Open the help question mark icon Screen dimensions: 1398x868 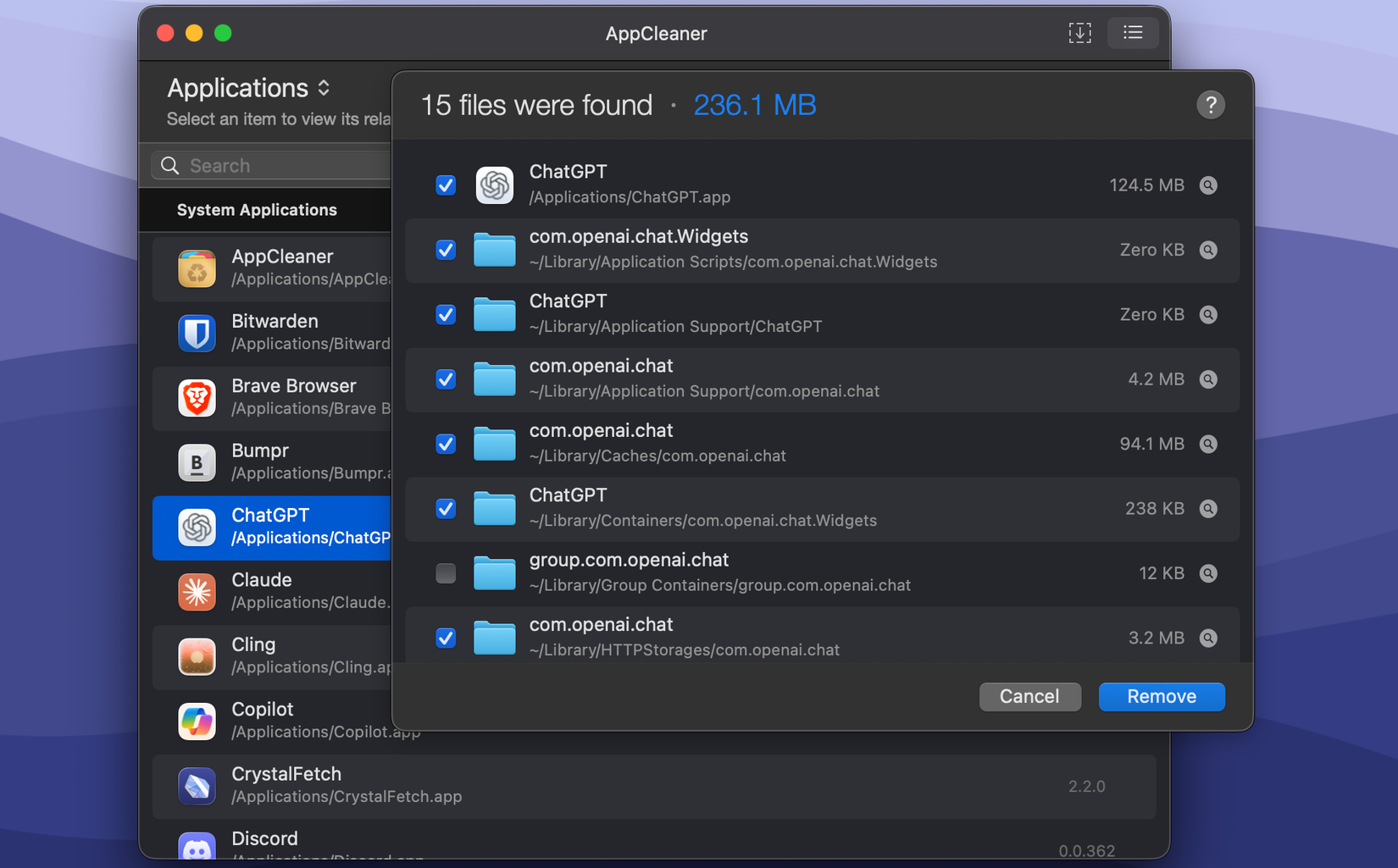coord(1211,104)
